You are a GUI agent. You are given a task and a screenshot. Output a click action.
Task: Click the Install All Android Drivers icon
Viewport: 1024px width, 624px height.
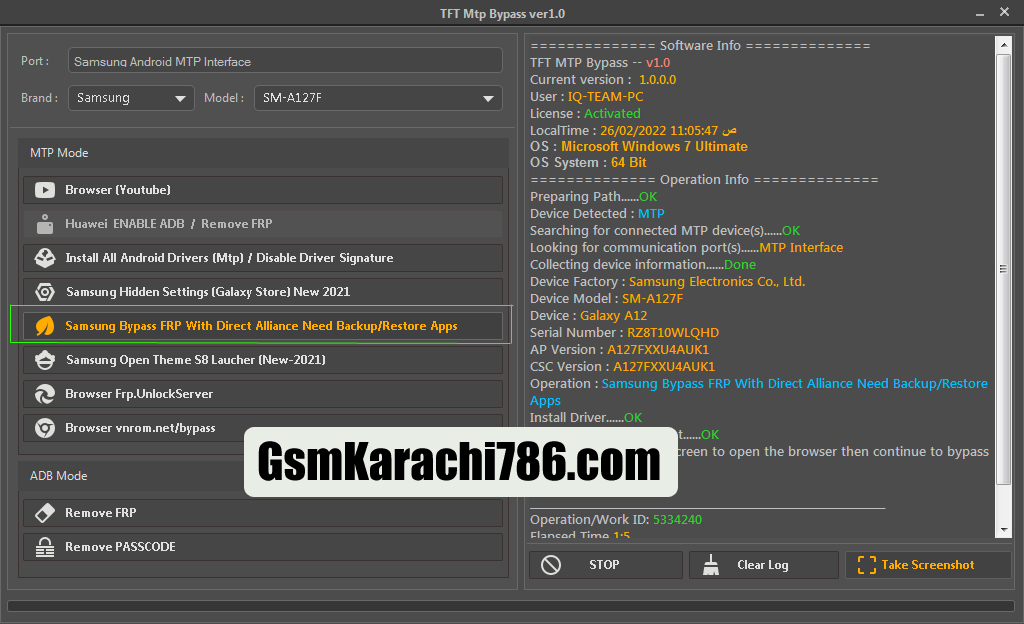(x=45, y=258)
